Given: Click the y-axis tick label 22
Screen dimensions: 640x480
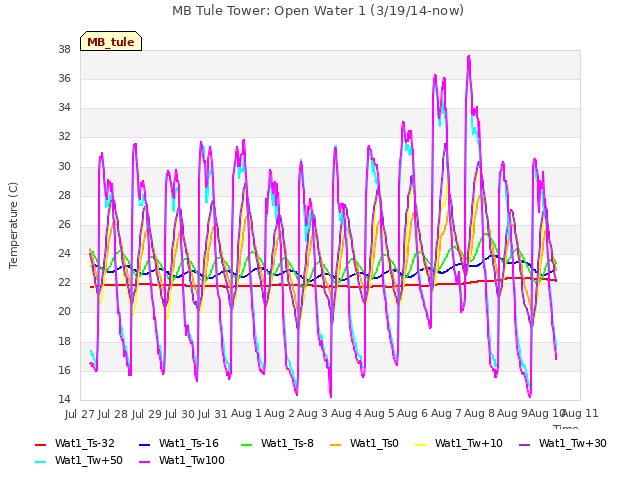Looking at the screenshot, I should click(64, 283).
